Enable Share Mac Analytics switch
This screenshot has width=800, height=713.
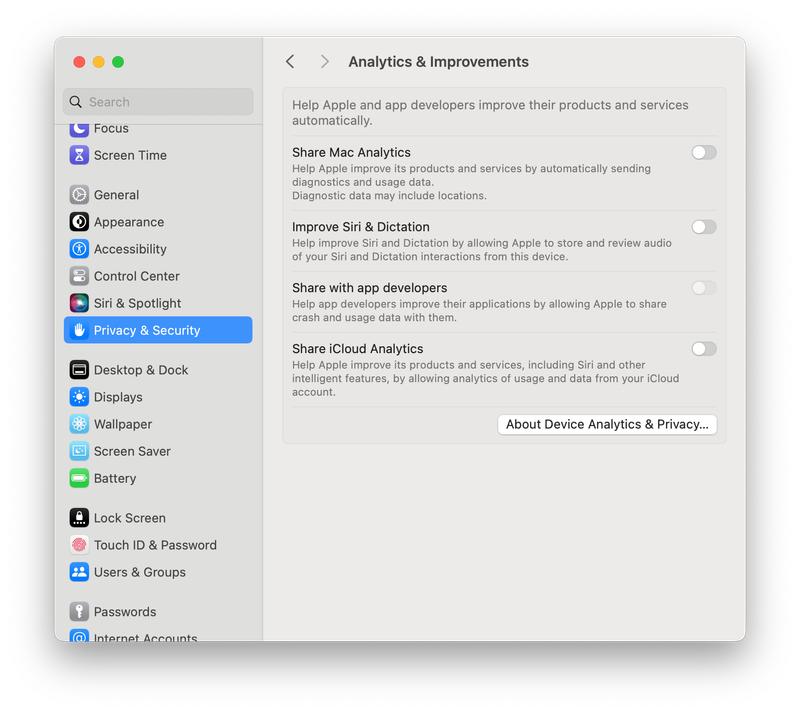pos(704,153)
